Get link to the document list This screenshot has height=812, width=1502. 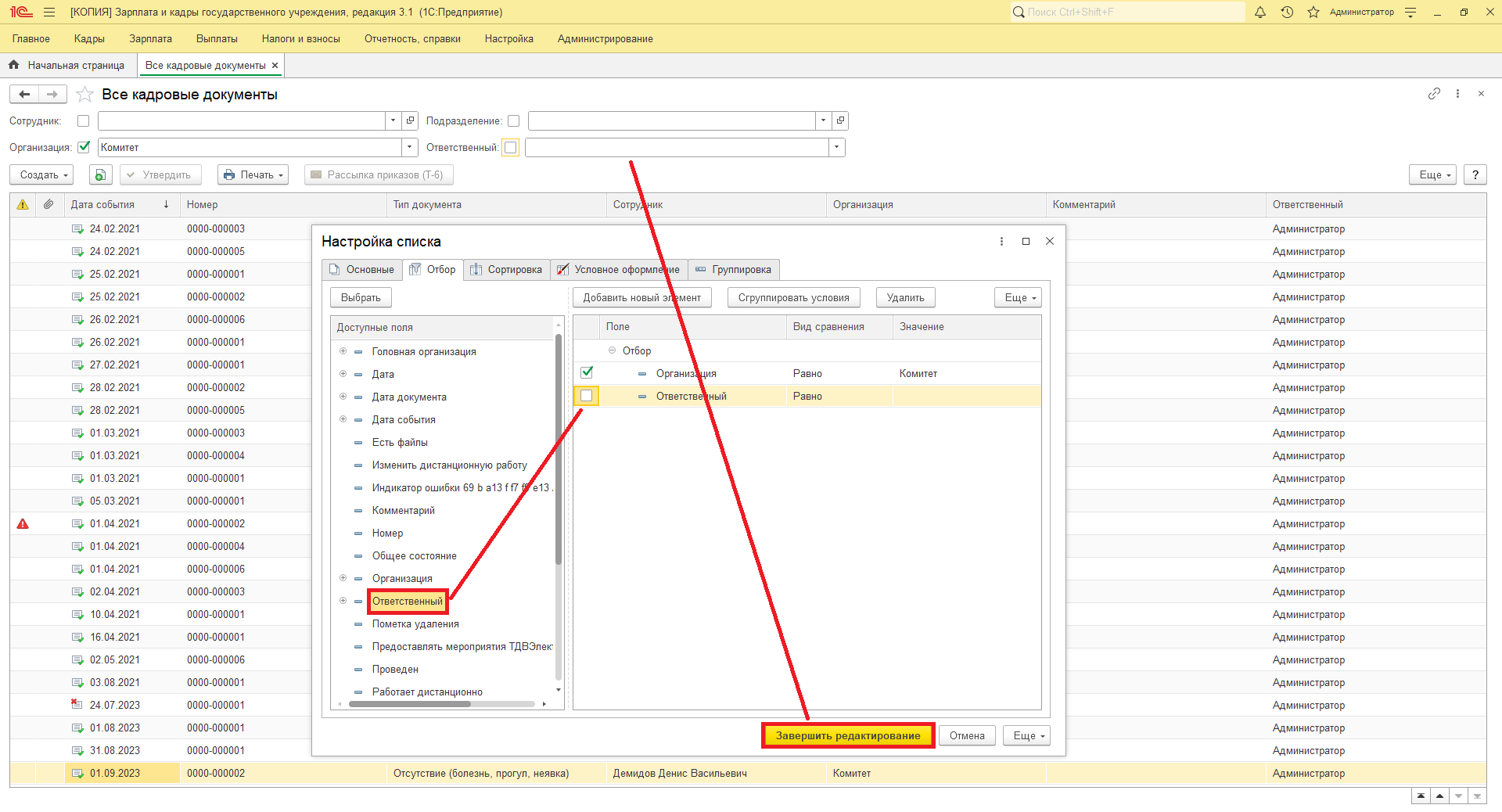pos(1434,94)
